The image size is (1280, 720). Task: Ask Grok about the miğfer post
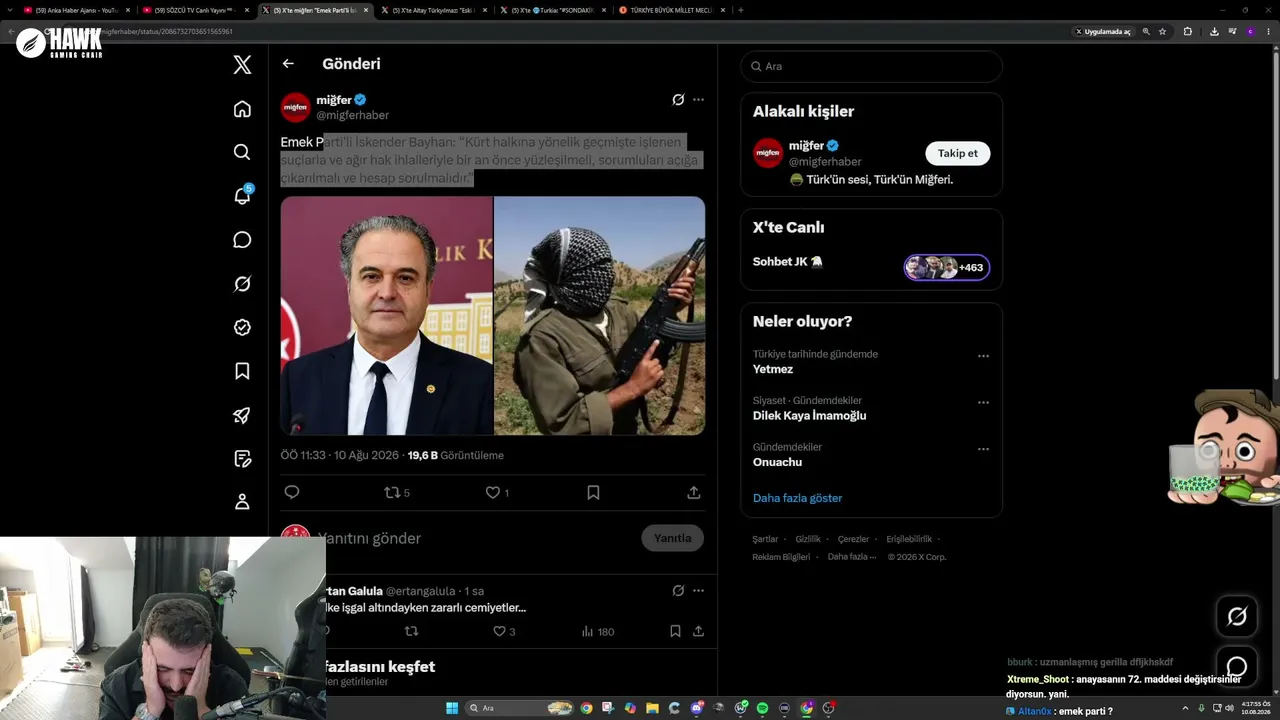pos(678,100)
